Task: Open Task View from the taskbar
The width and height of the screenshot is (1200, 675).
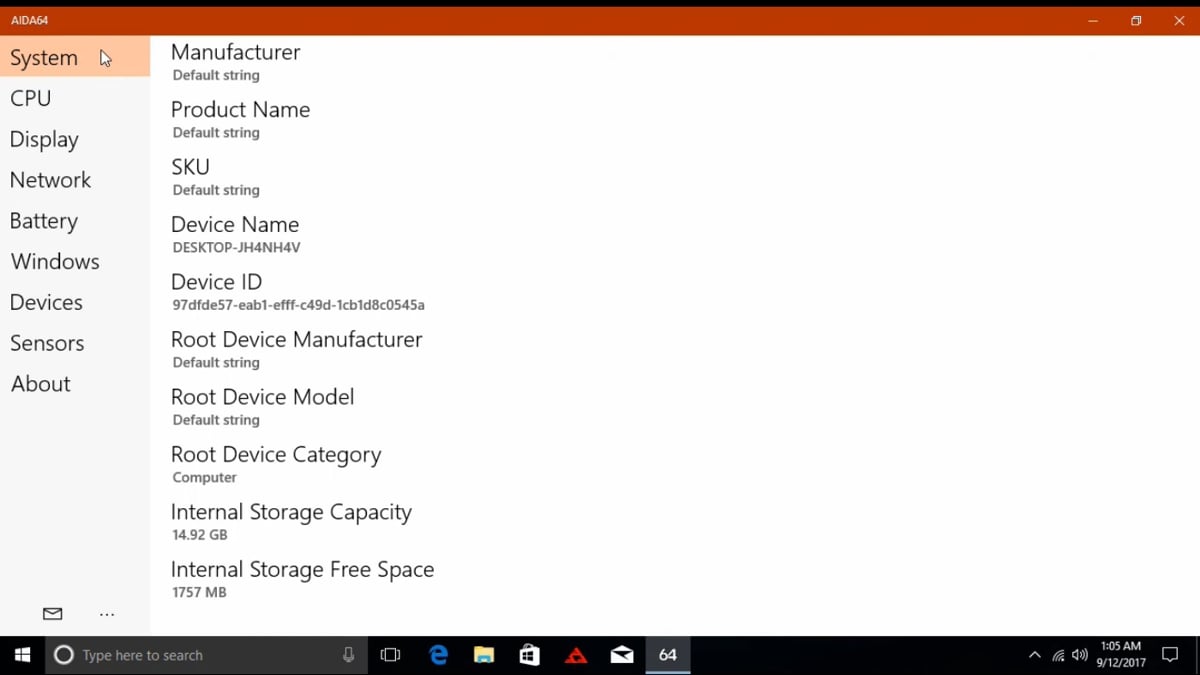Action: tap(390, 655)
